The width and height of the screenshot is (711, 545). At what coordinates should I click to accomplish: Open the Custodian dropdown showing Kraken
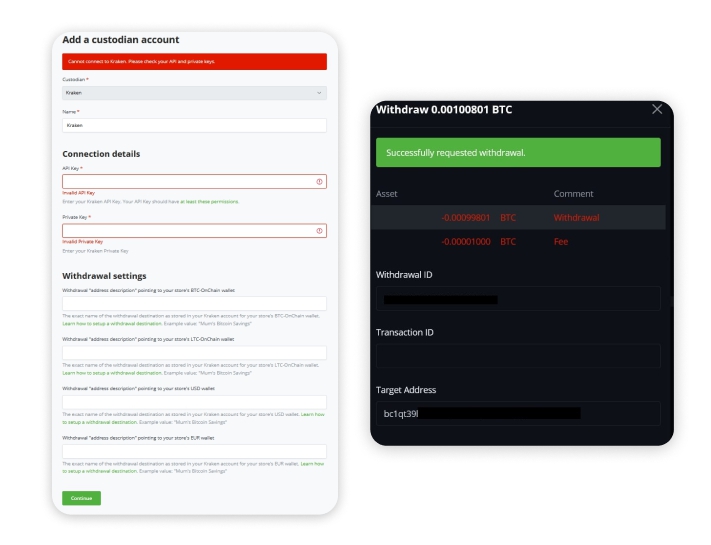pyautogui.click(x=194, y=93)
